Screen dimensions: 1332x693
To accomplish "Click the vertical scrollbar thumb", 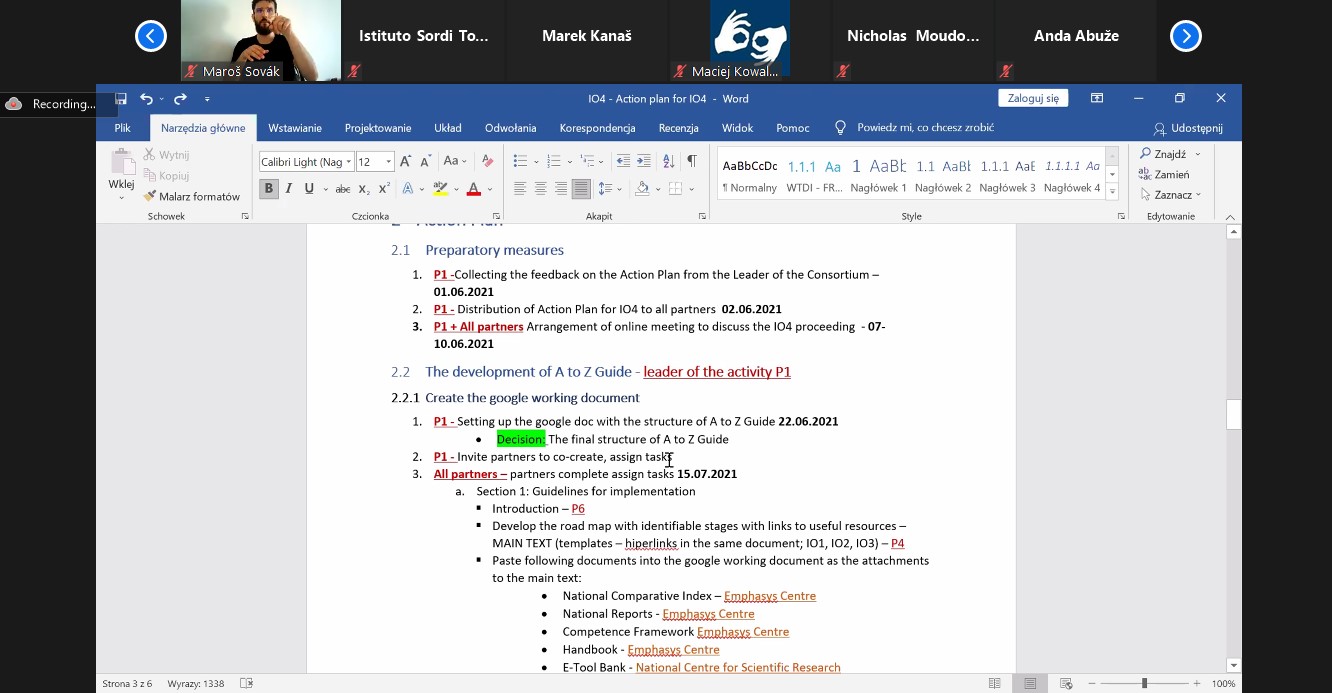I will pos(1233,414).
